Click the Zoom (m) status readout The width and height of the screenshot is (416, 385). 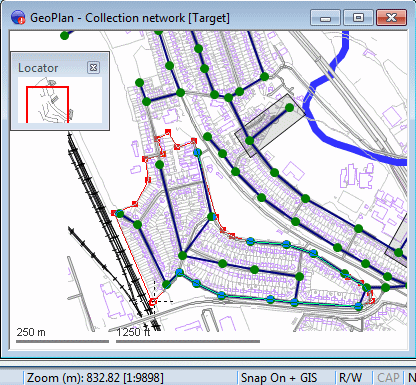[x=95, y=378]
